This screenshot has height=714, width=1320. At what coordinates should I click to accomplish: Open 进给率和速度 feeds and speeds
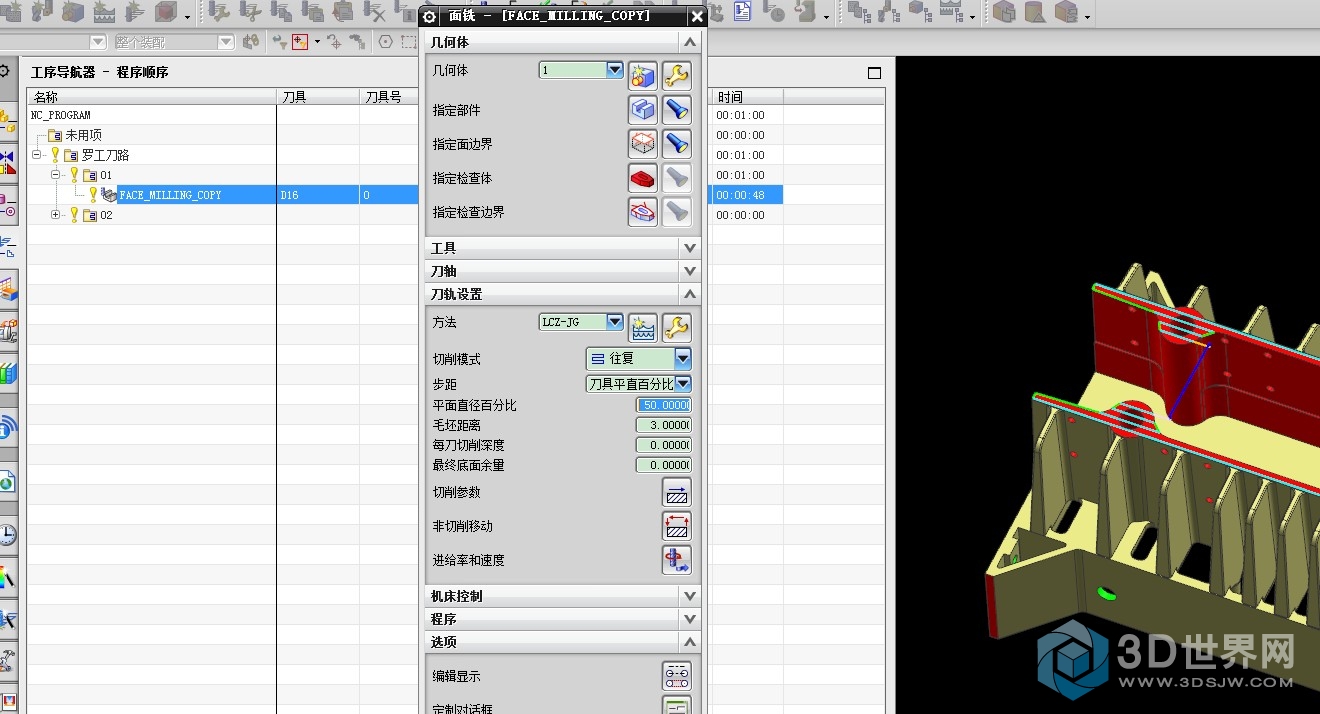coord(677,560)
